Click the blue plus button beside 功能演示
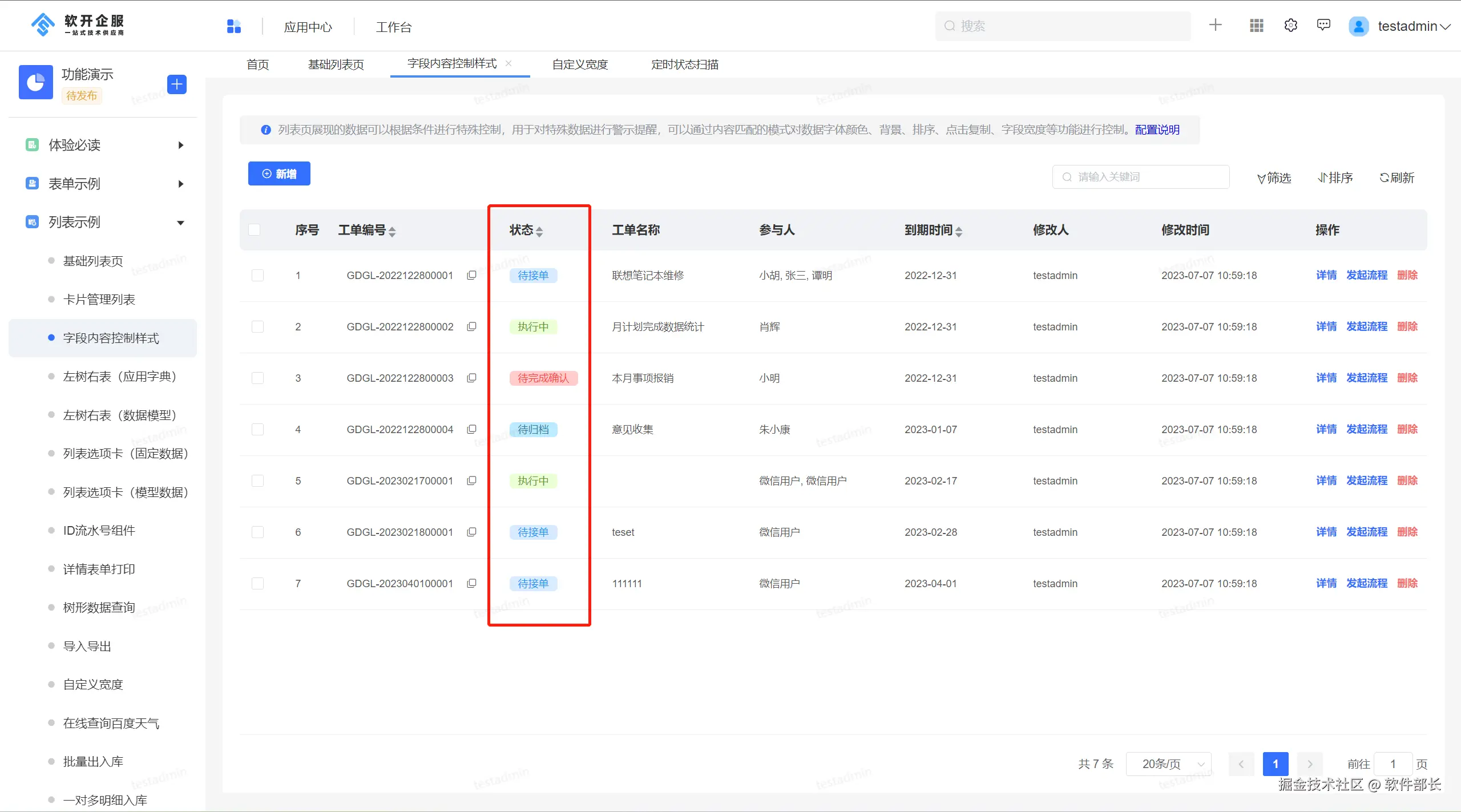1461x812 pixels. pos(177,84)
